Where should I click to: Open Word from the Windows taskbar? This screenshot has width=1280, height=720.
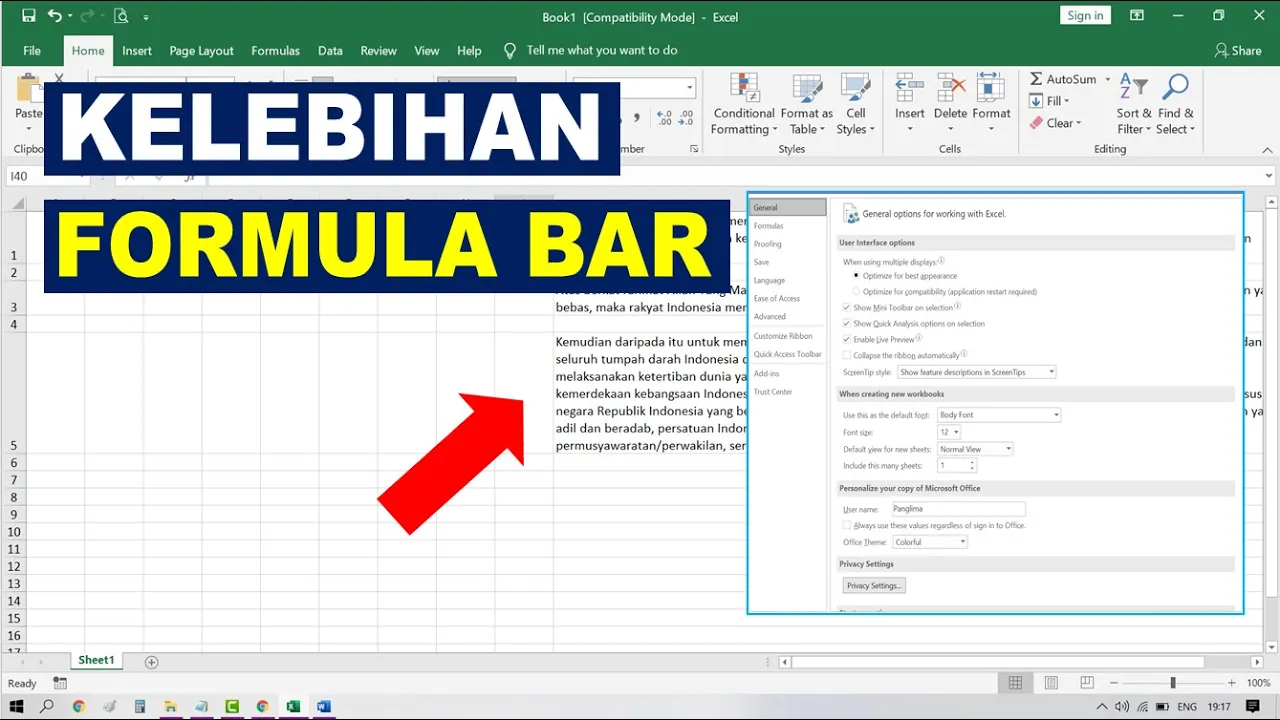point(323,706)
